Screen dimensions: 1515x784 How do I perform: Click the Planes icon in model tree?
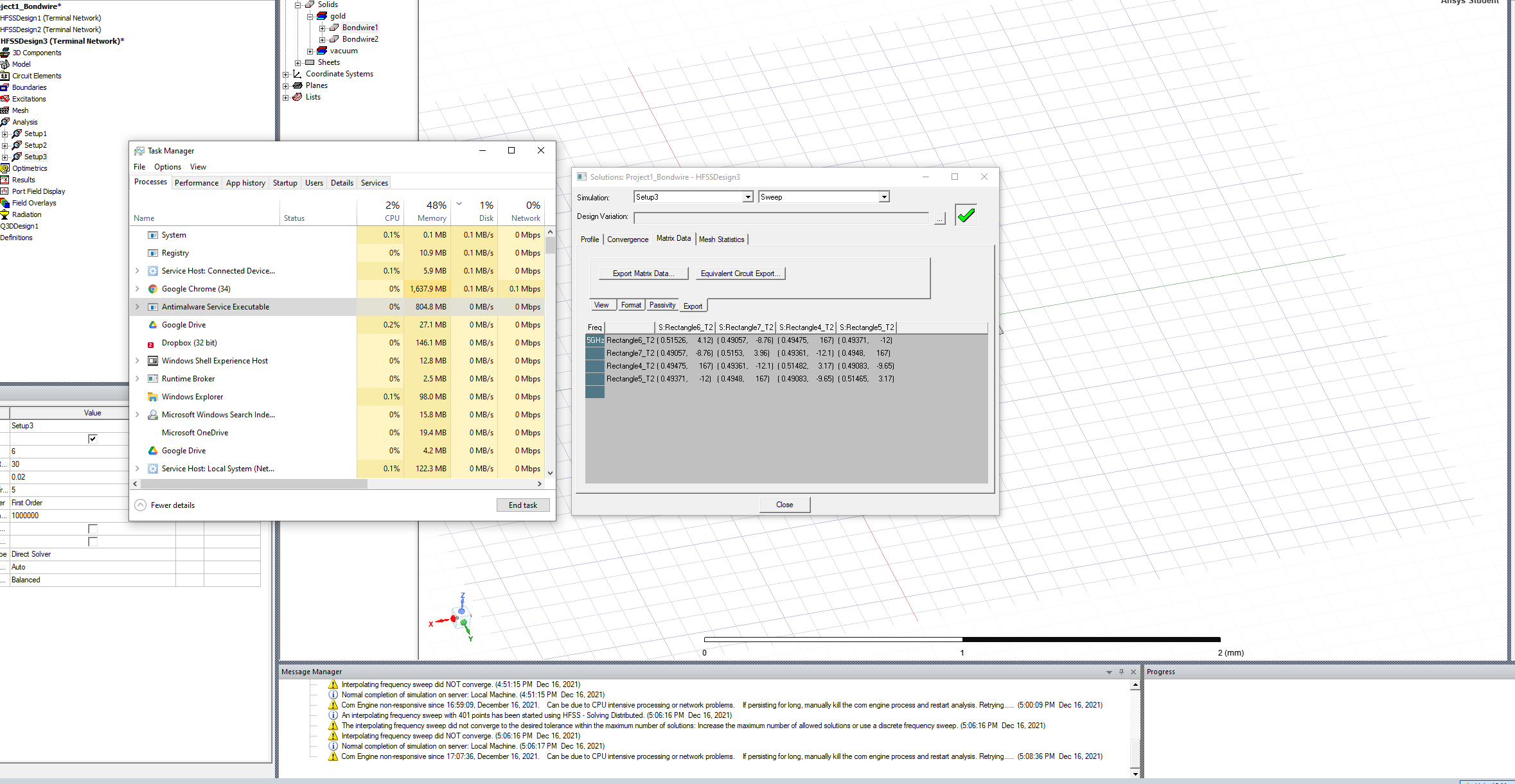pyautogui.click(x=297, y=85)
